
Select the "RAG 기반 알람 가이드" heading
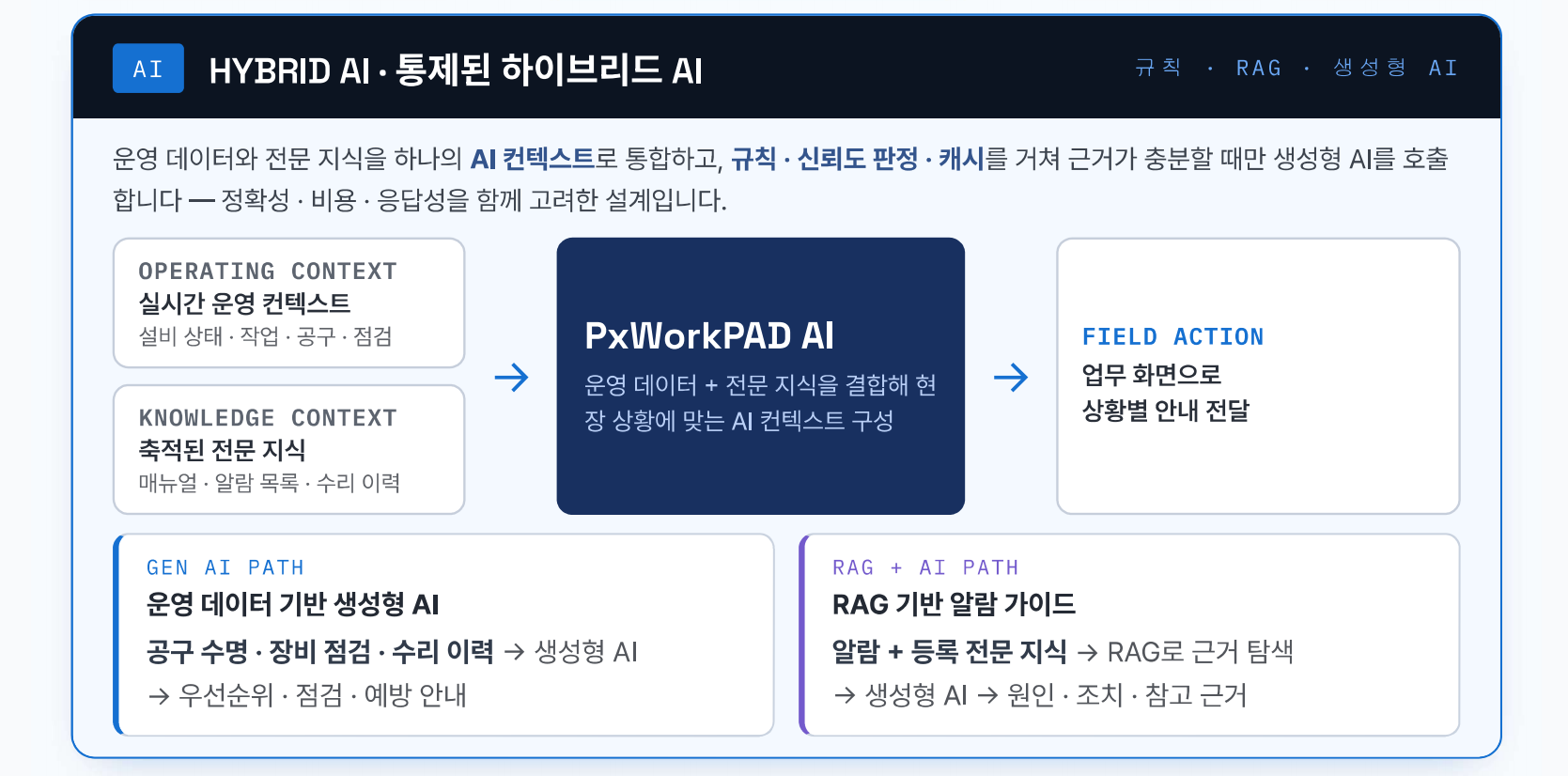954,604
